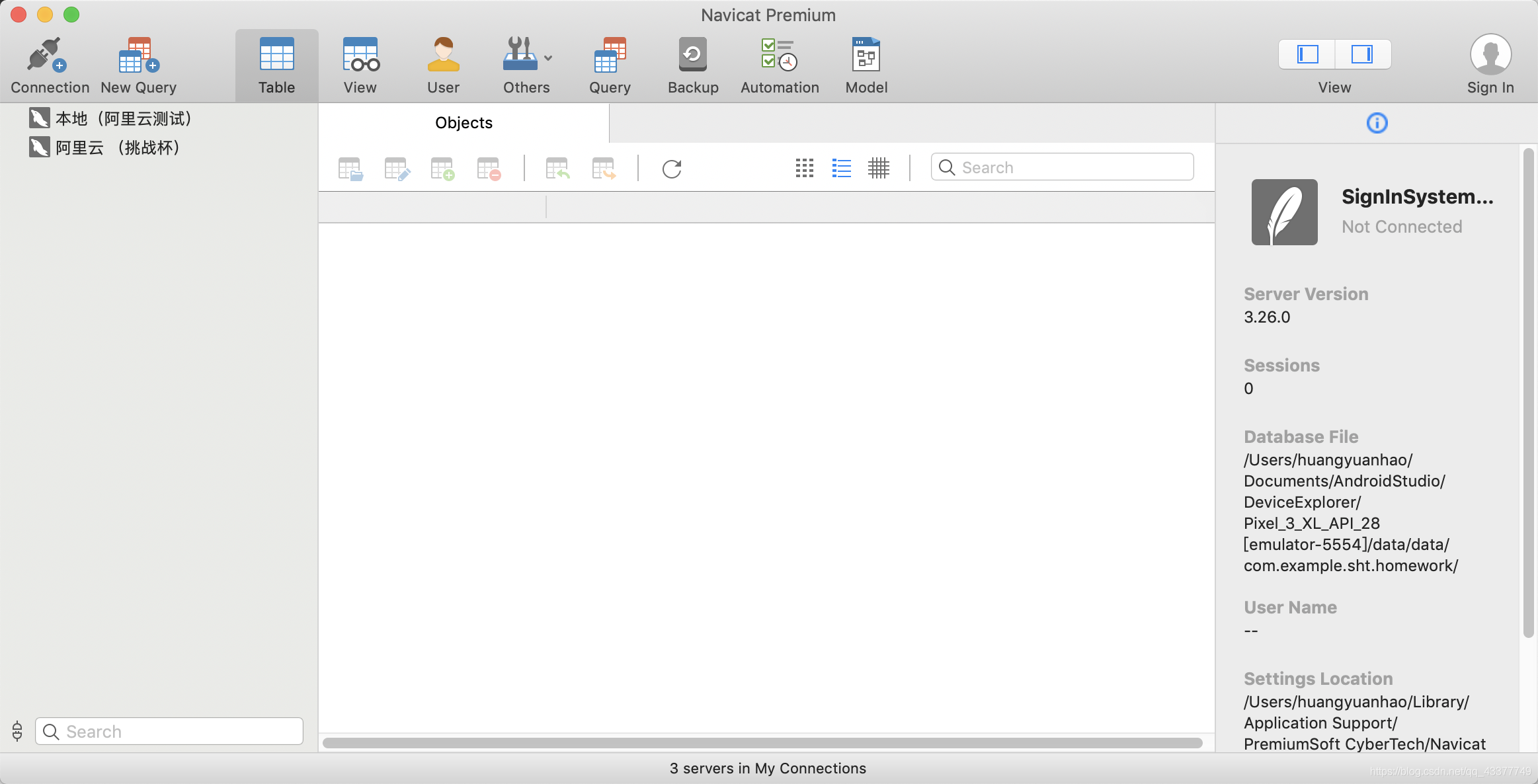This screenshot has height=784, width=1538.
Task: Click the Search input field
Action: [x=1063, y=167]
